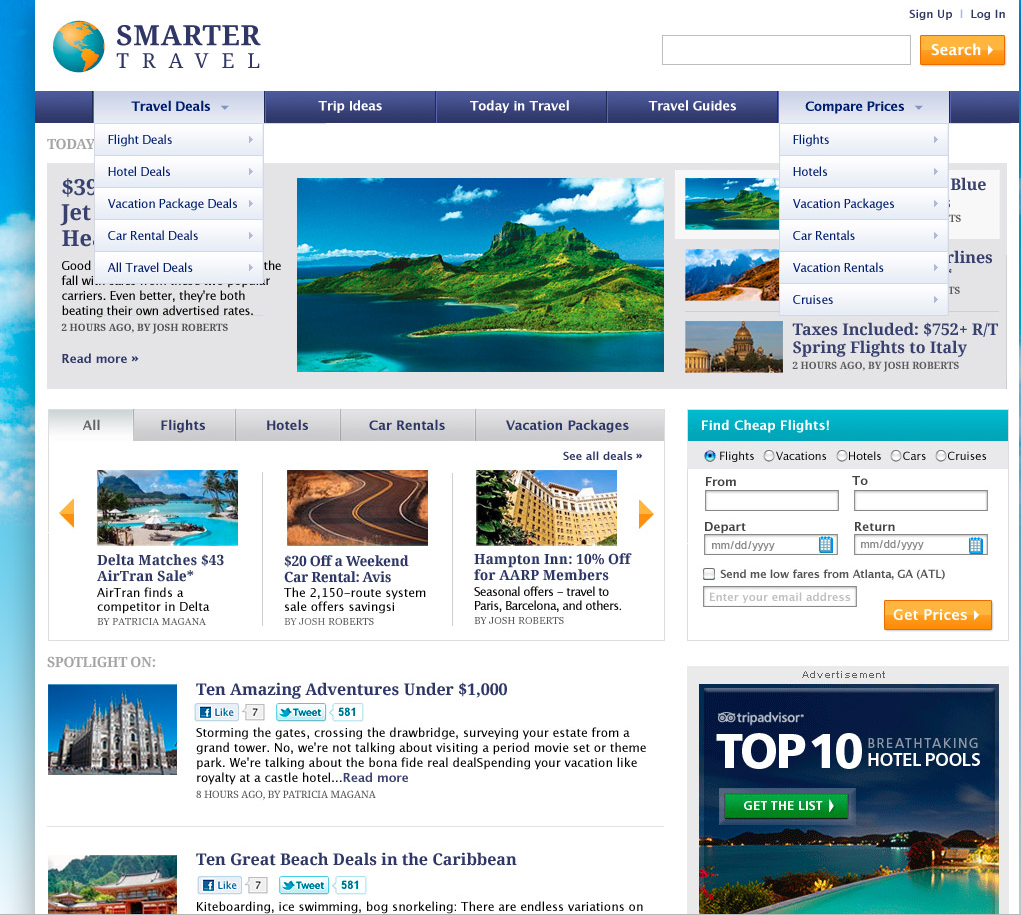Click the domed building Italy flights thumbnail
Screen dimensions: 1021x915
(x=734, y=346)
